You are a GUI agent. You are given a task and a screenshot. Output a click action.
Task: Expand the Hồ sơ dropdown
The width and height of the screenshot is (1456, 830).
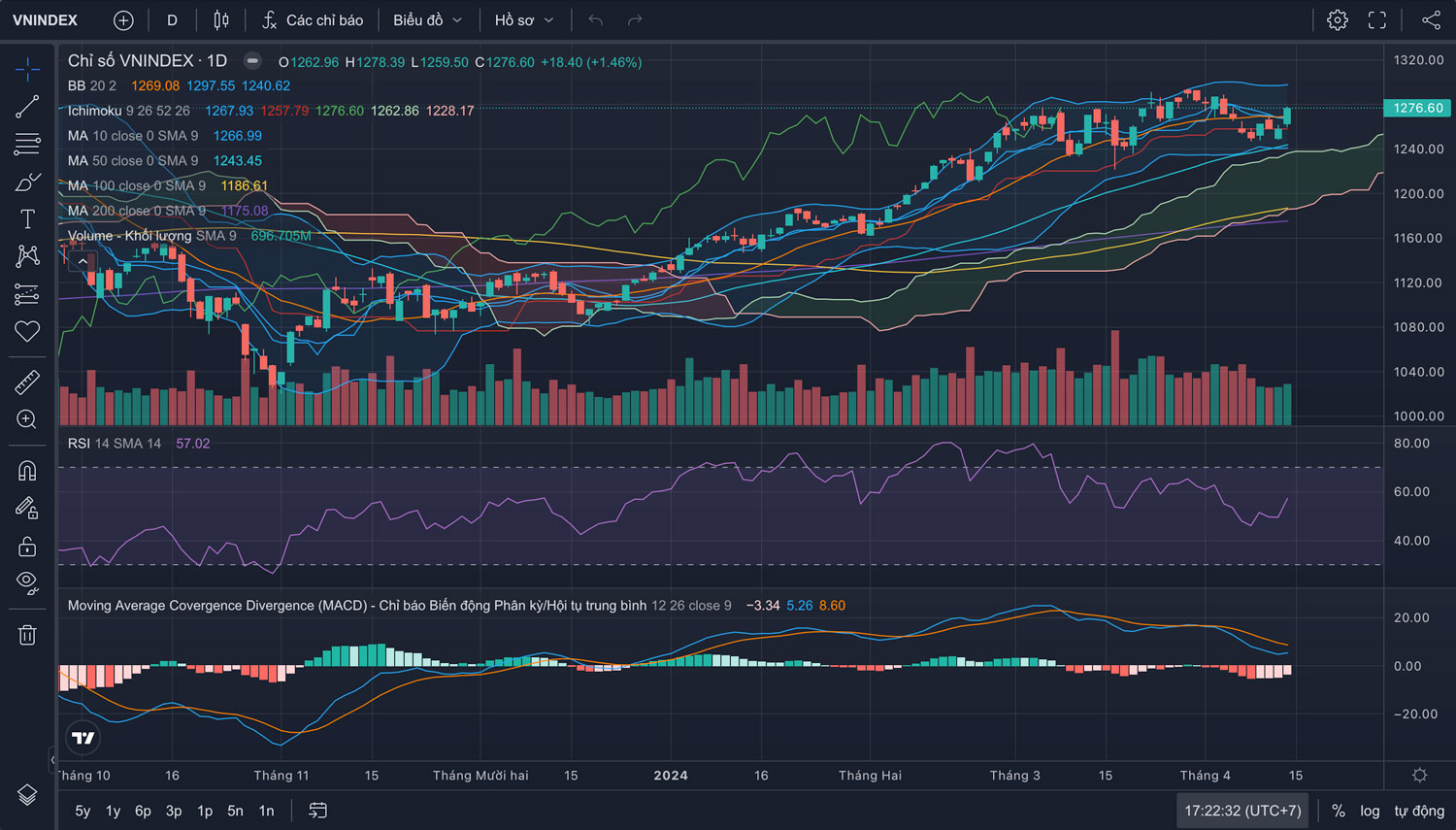(524, 20)
